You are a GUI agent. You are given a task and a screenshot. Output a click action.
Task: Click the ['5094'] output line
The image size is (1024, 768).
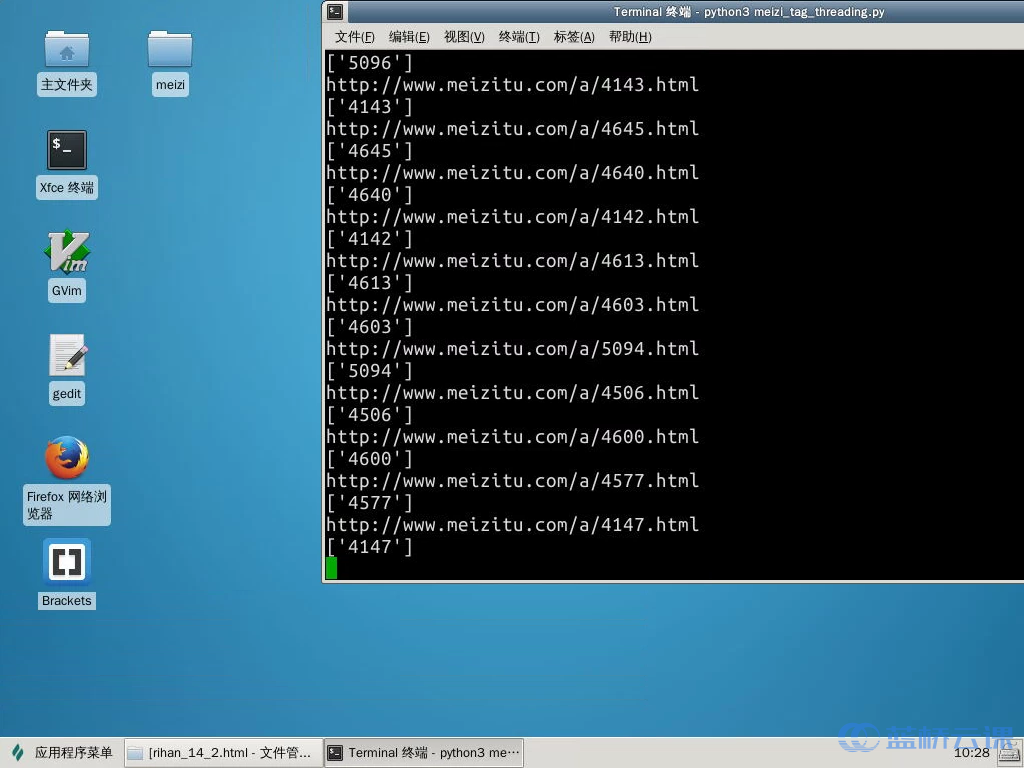point(370,371)
